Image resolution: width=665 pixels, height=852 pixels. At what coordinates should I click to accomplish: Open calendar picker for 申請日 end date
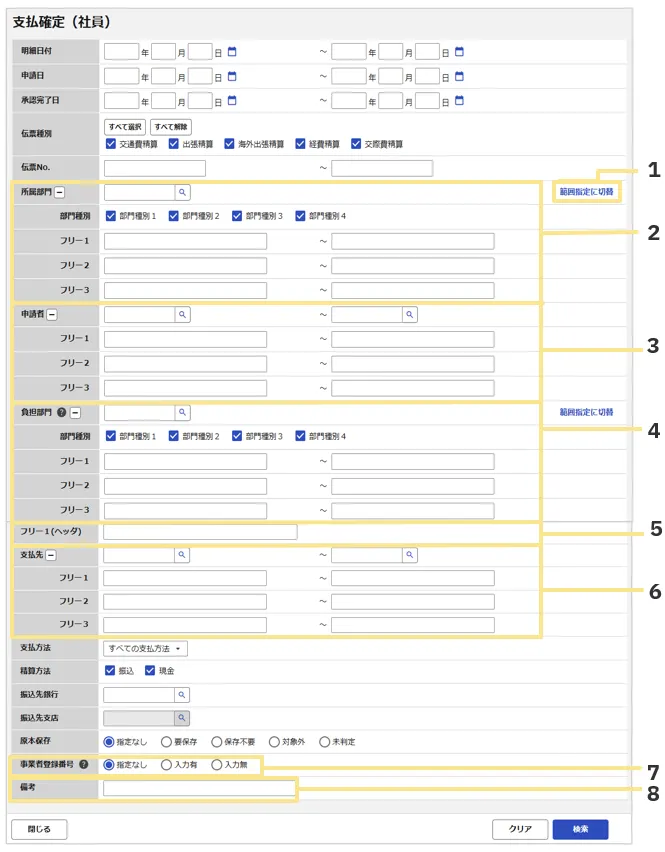(459, 76)
